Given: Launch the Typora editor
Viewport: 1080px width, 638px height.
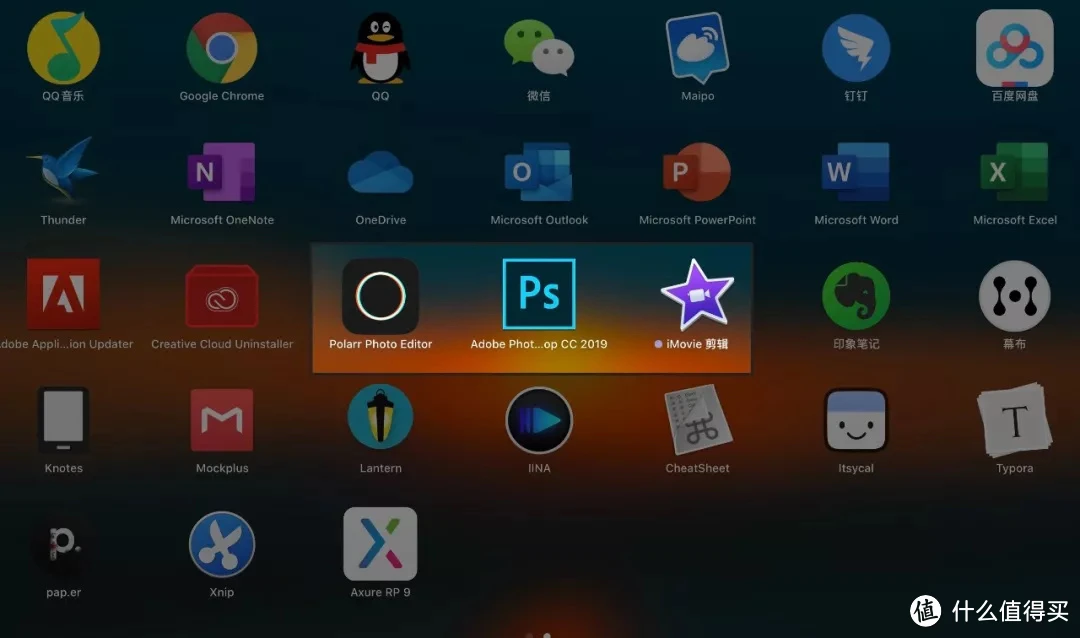Looking at the screenshot, I should (1015, 420).
